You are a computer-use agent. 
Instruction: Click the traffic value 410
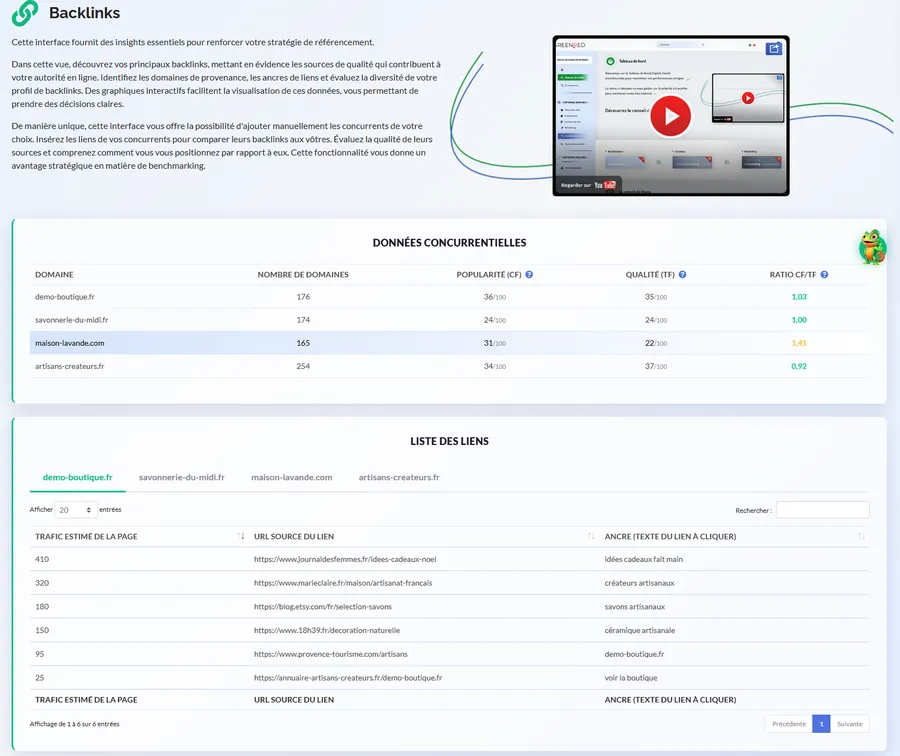click(x=42, y=559)
